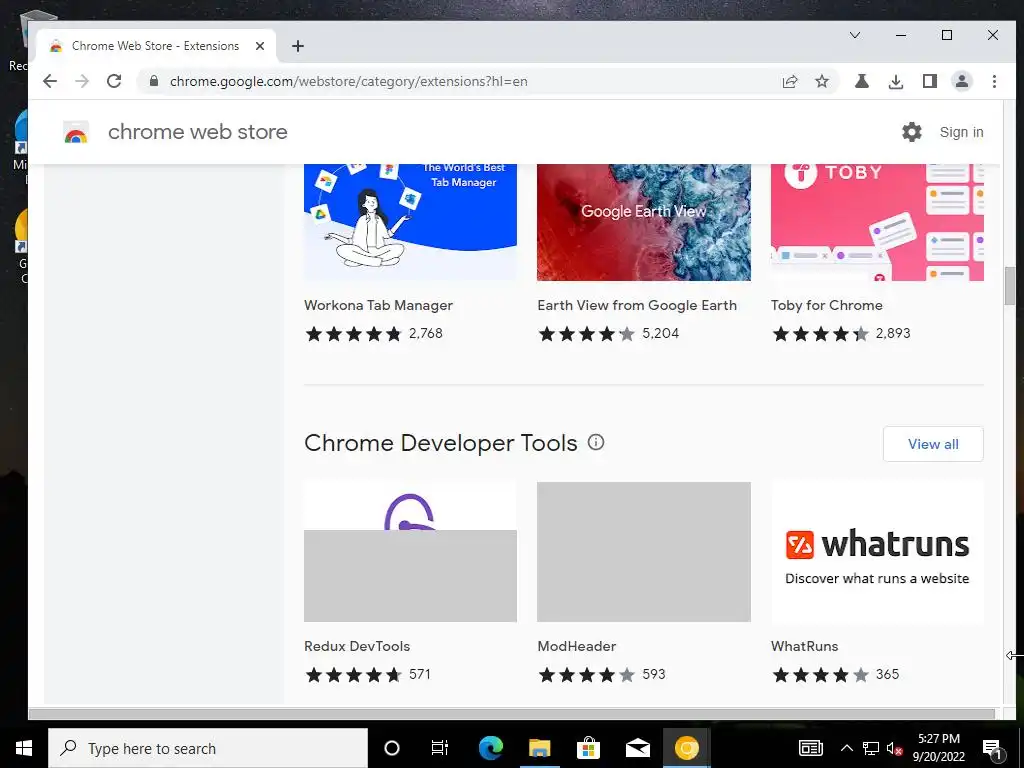Open the notification center icon

[993, 748]
